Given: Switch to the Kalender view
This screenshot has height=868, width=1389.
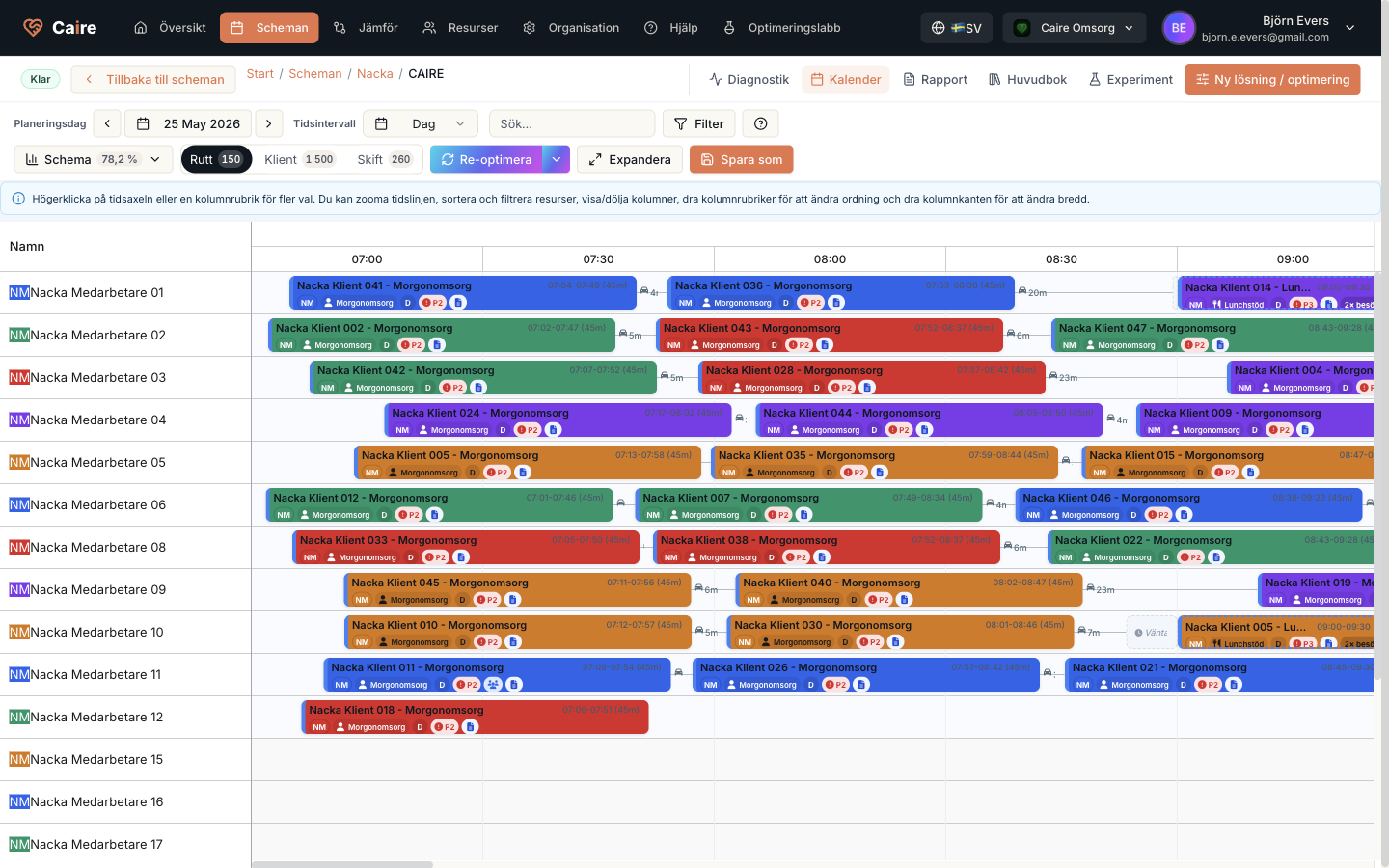Looking at the screenshot, I should [845, 79].
